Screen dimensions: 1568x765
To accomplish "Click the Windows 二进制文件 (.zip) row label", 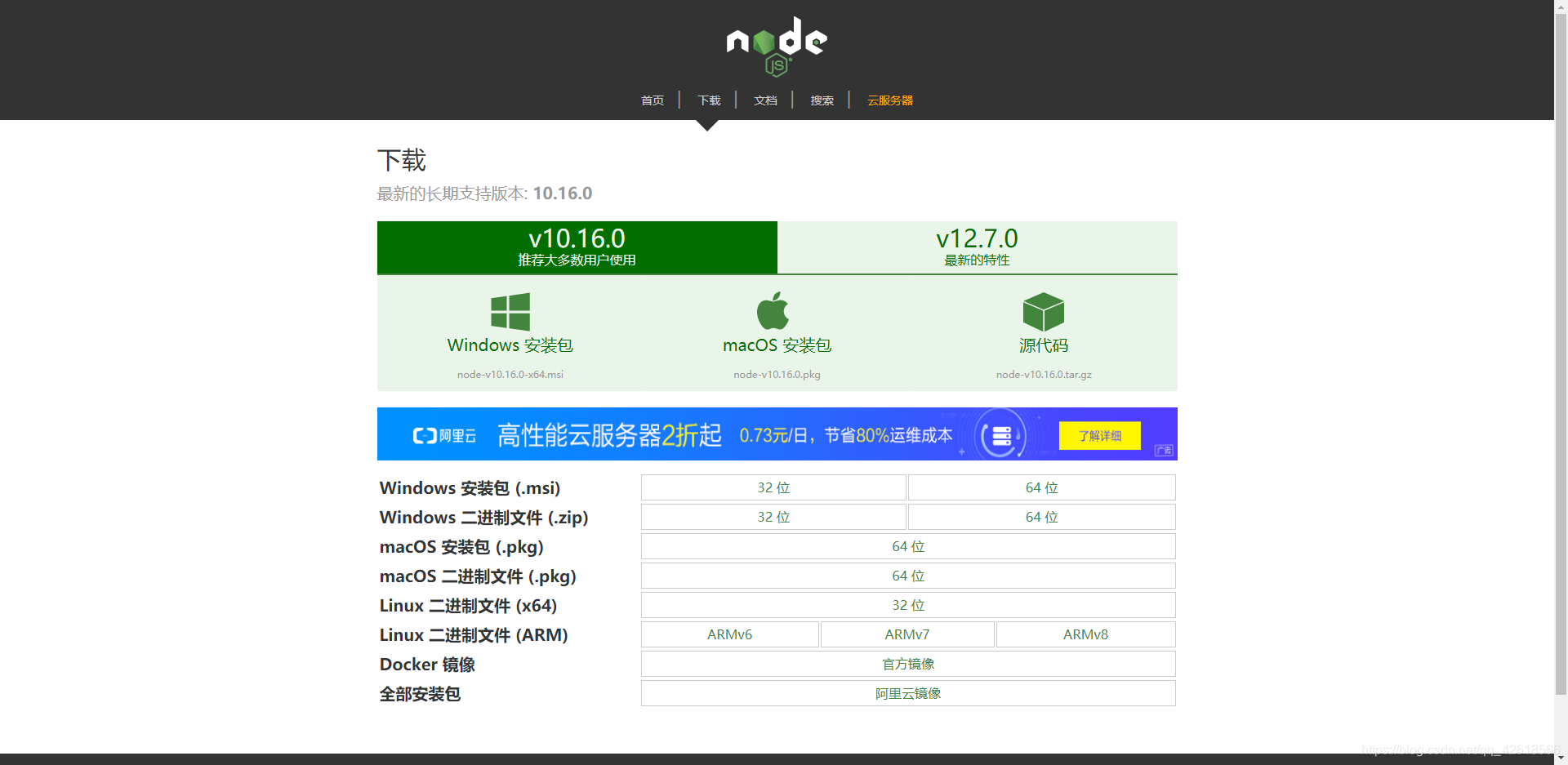I will [483, 518].
